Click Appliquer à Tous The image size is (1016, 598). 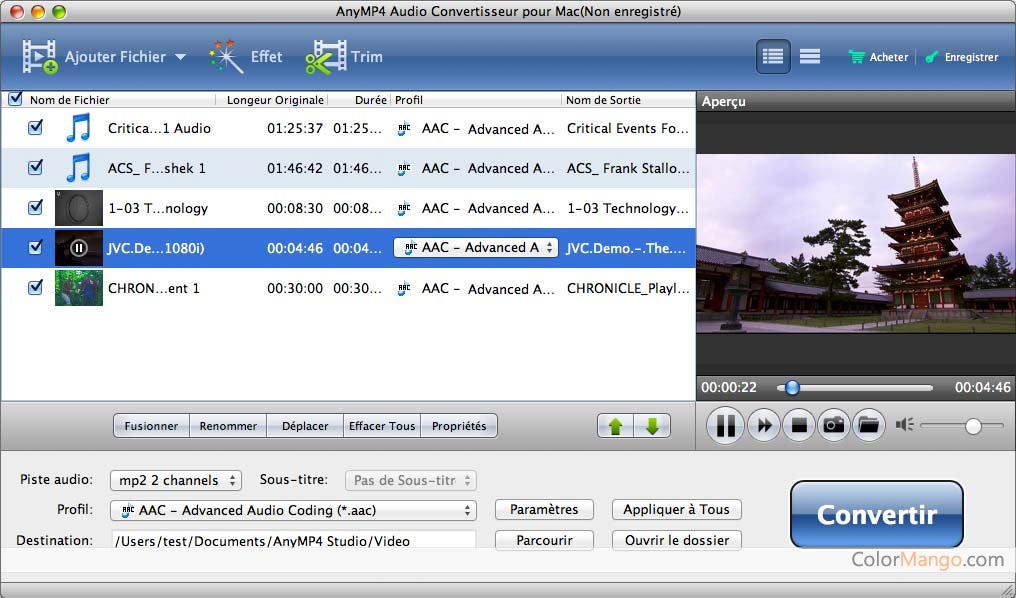tap(676, 509)
